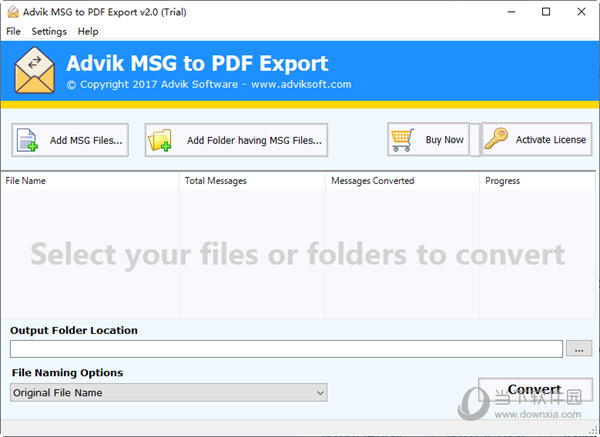Viewport: 600px width, 437px height.
Task: Close the Advik MSG to PDF window
Action: pyautogui.click(x=581, y=12)
